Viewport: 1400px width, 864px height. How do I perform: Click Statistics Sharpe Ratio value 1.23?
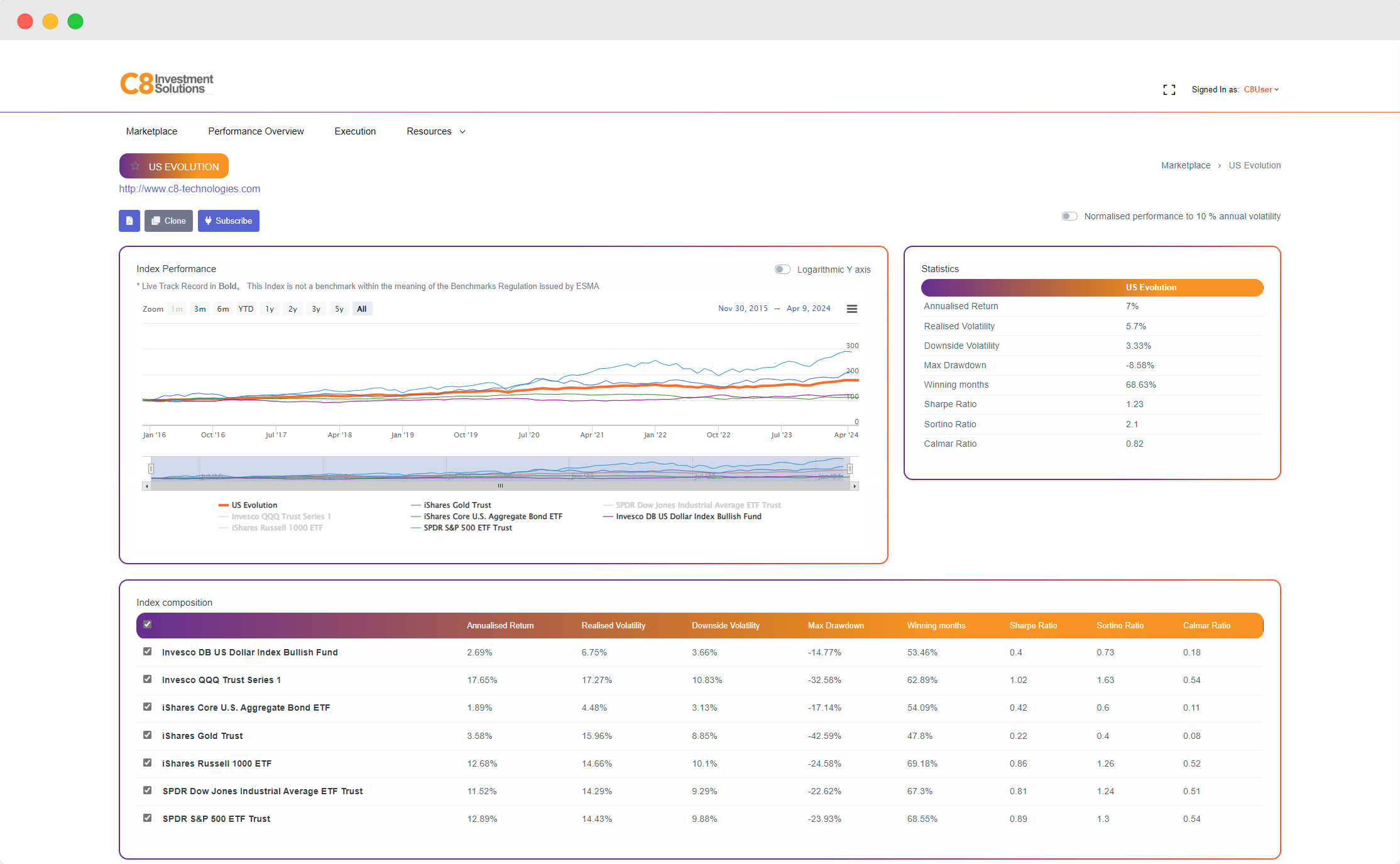(x=1135, y=404)
